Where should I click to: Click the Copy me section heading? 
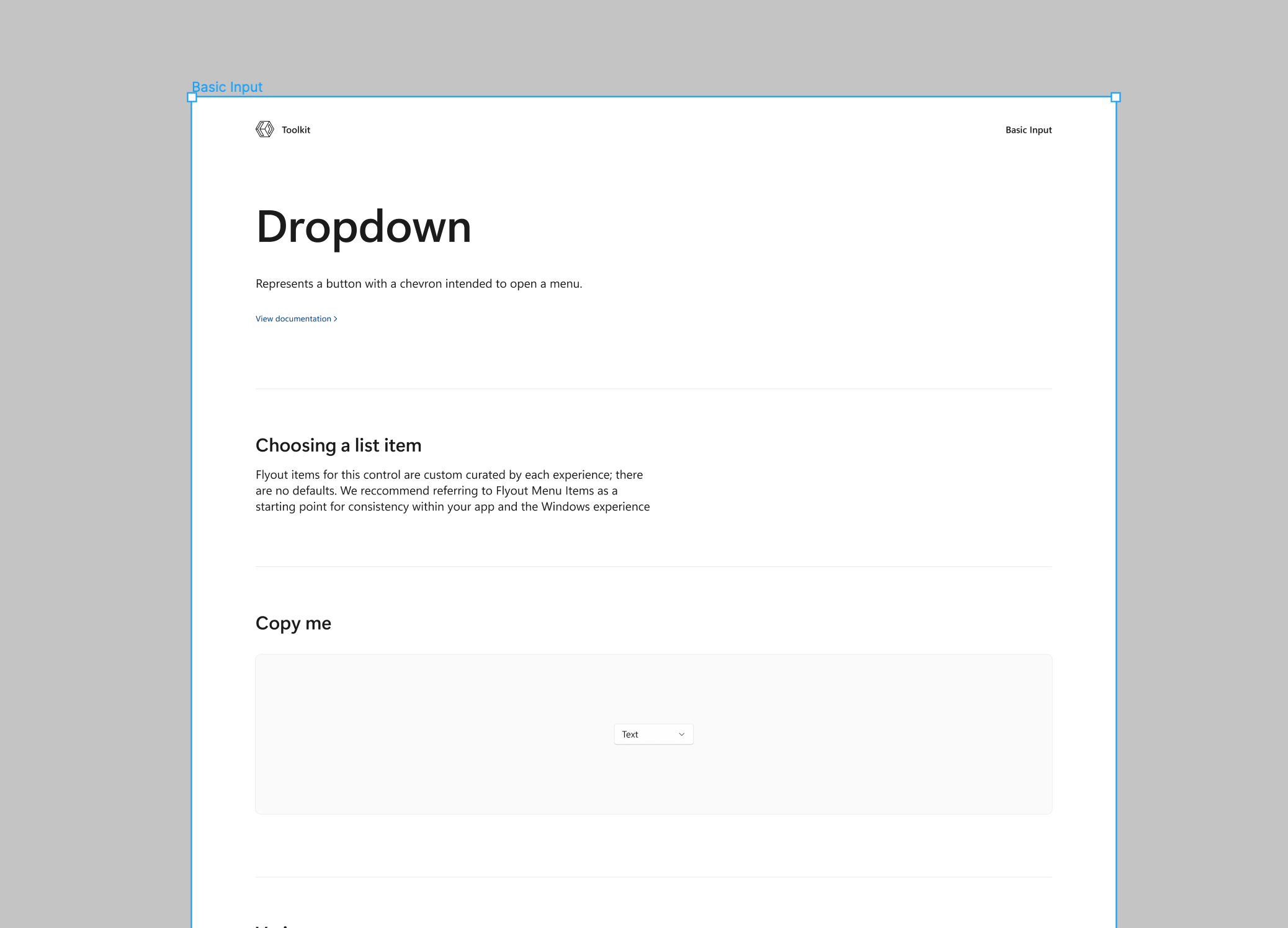[293, 623]
